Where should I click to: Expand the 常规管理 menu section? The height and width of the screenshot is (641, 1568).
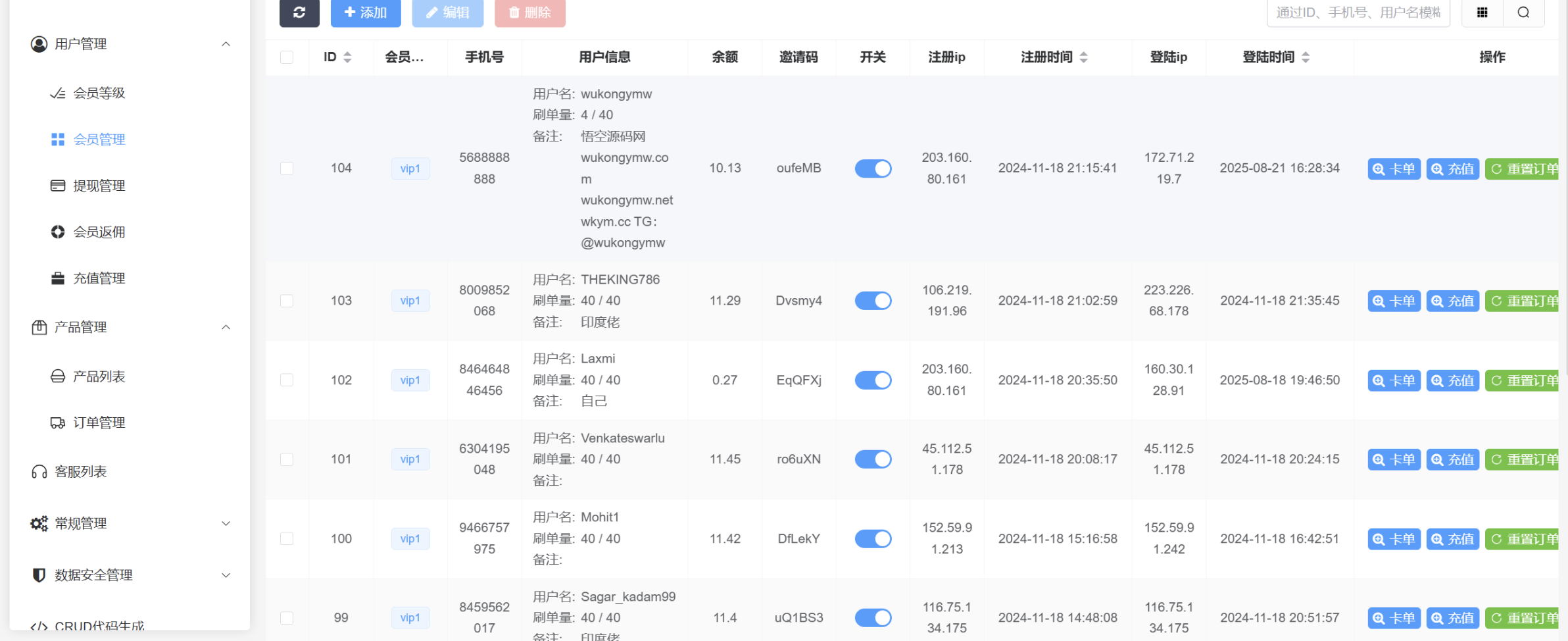point(226,524)
